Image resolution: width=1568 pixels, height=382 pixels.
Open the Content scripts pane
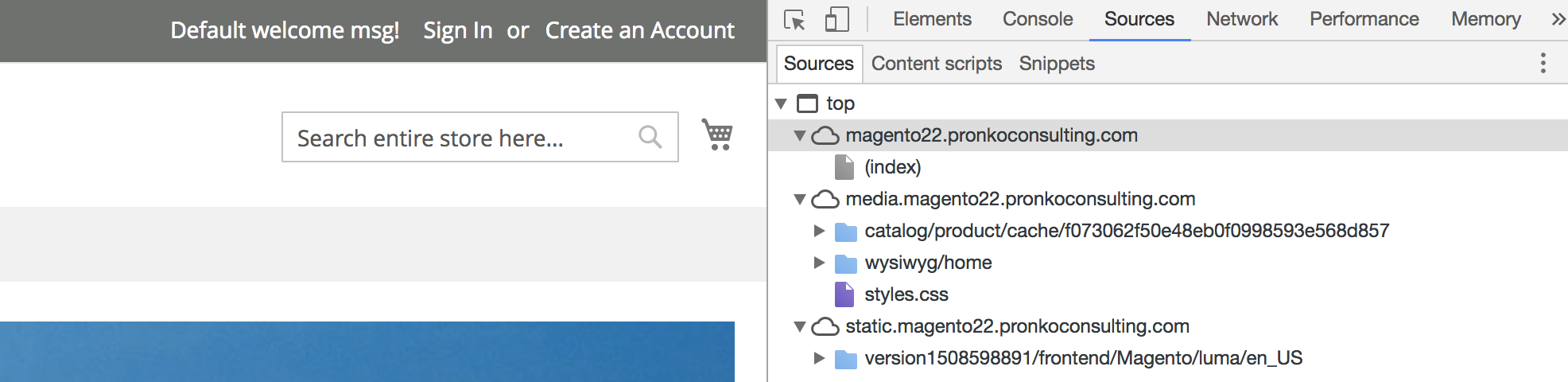pyautogui.click(x=937, y=64)
